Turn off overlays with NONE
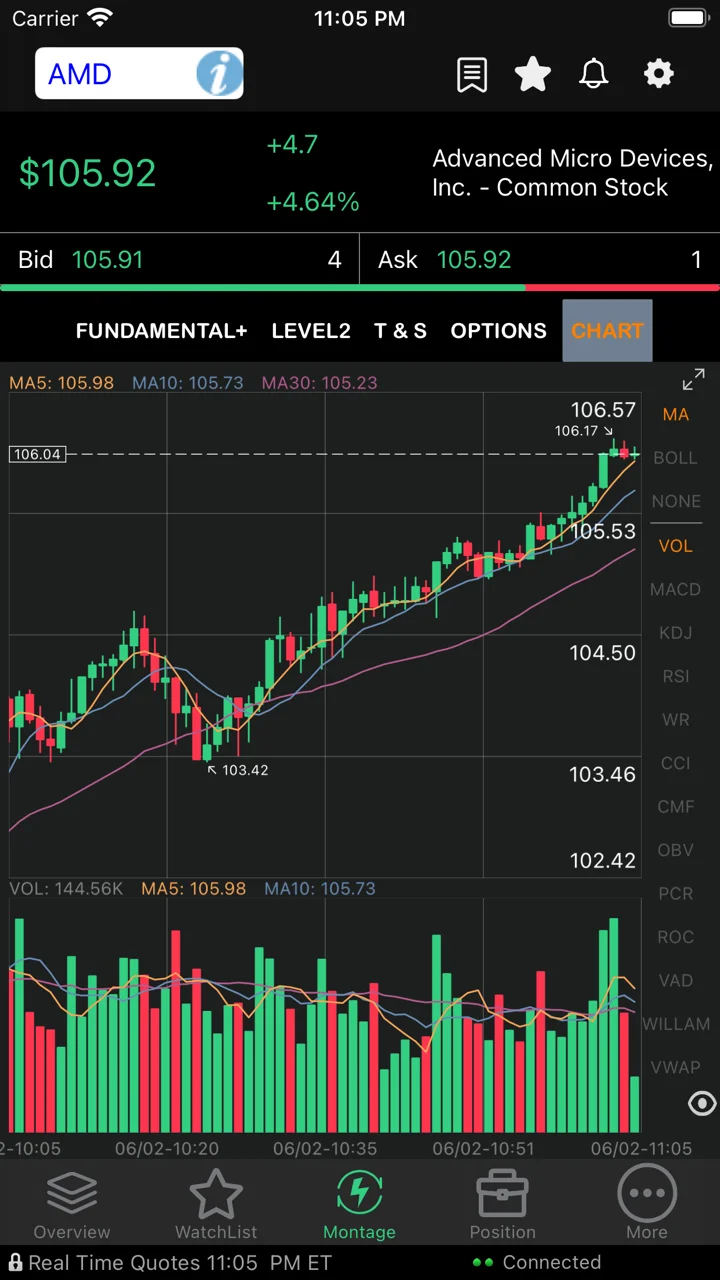This screenshot has height=1280, width=720. [676, 502]
